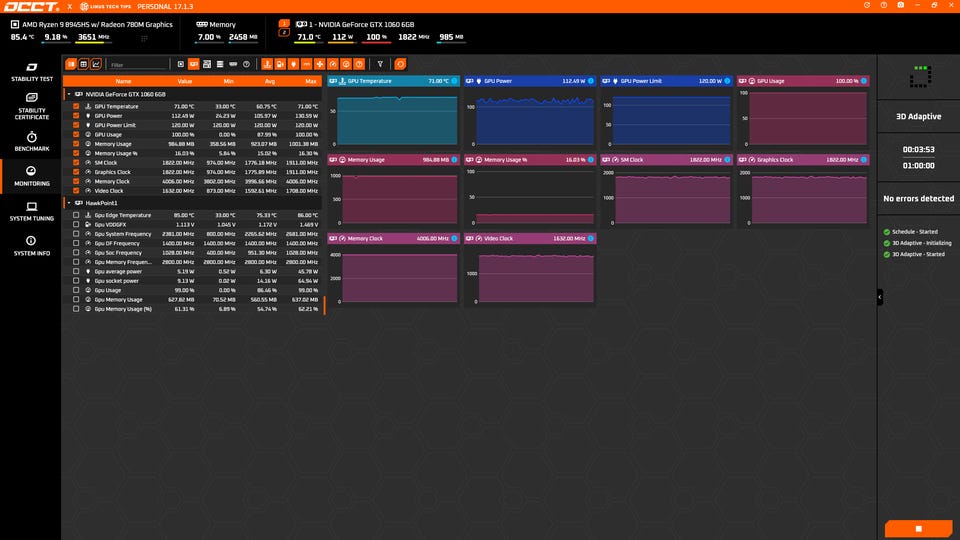Click into the Filter text field
960x540 pixels.
pyautogui.click(x=138, y=64)
